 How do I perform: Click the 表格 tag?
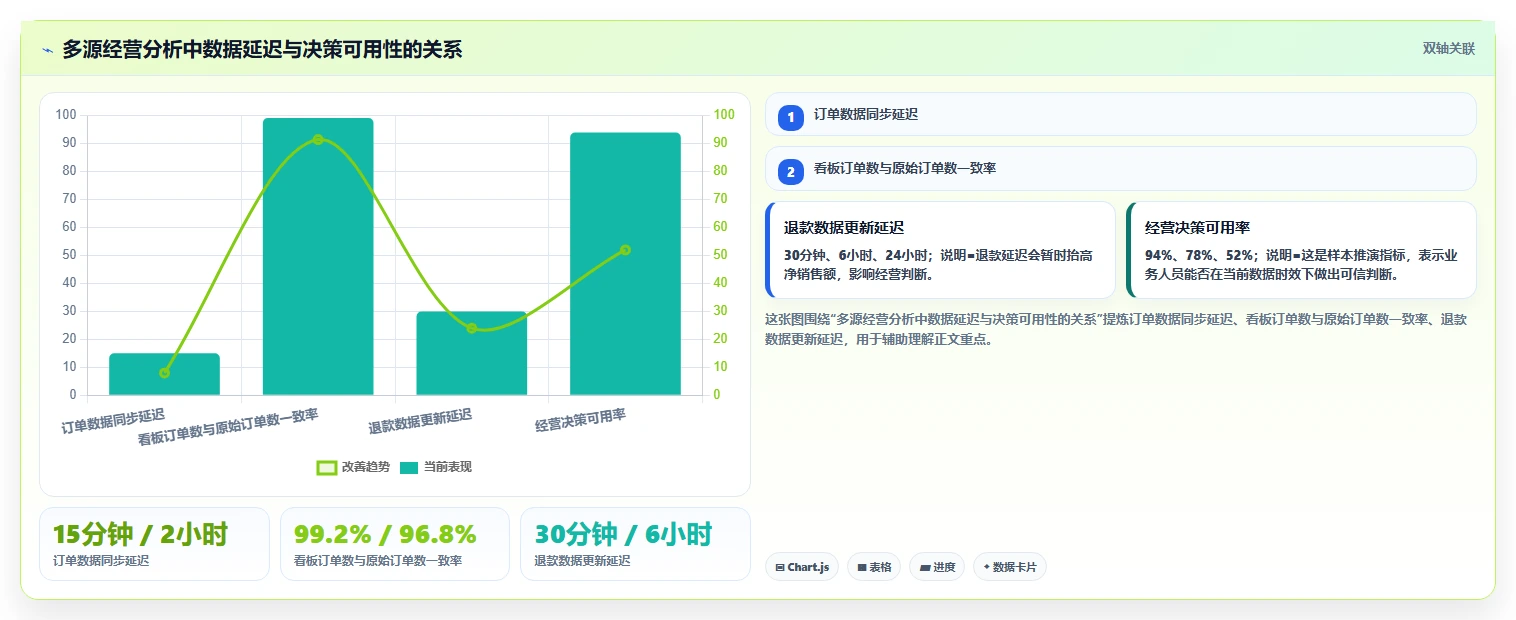pyautogui.click(x=874, y=567)
